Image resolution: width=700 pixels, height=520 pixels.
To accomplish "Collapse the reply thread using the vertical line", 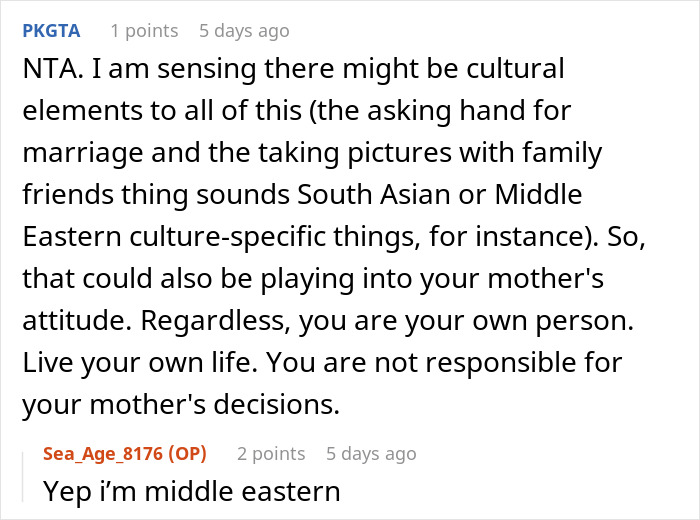I will (23, 477).
